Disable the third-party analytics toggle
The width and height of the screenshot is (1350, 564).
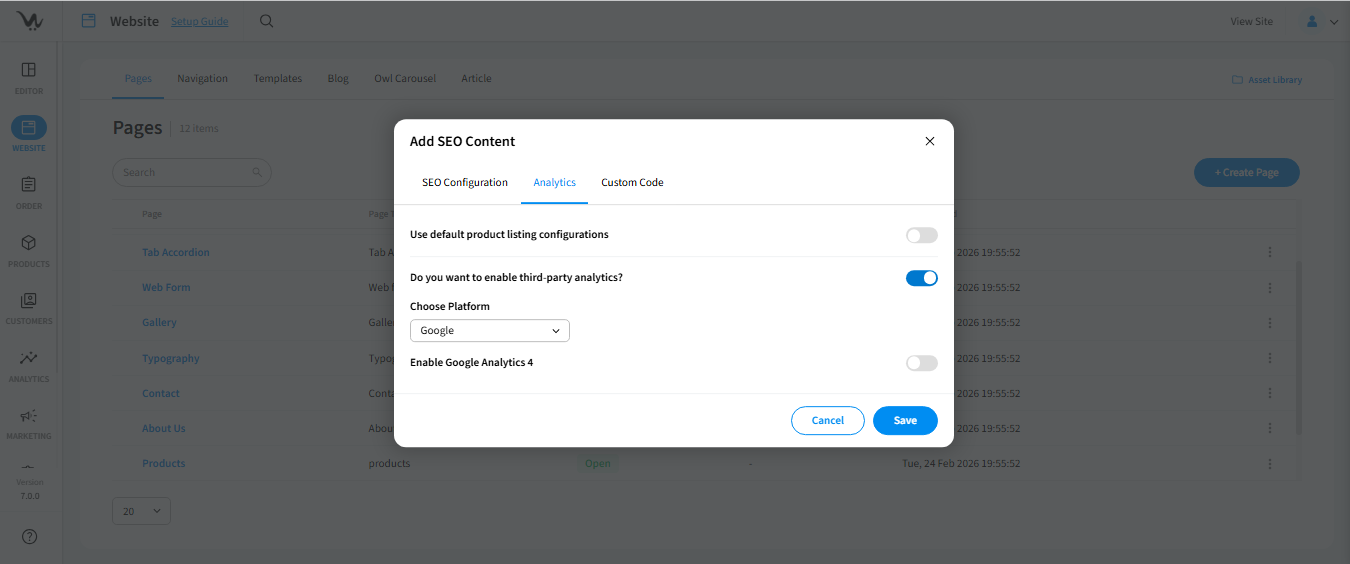(x=921, y=278)
